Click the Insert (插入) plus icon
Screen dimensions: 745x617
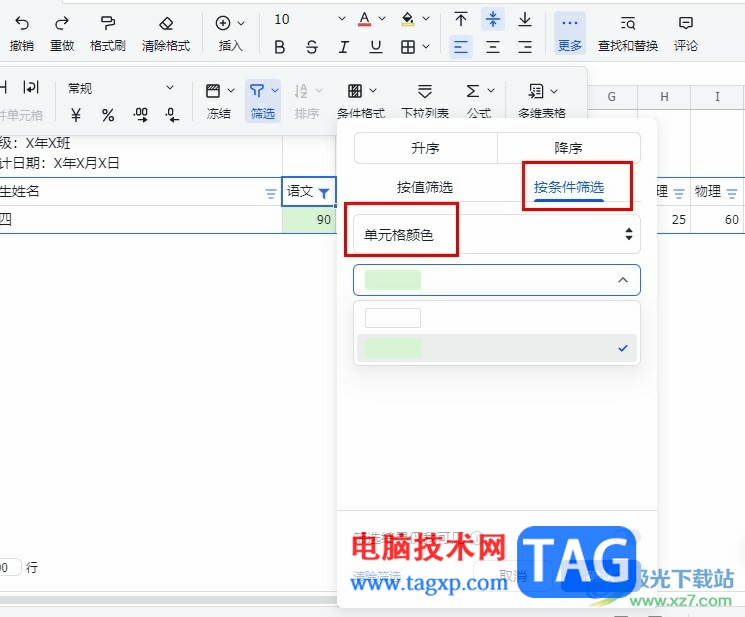[x=223, y=23]
